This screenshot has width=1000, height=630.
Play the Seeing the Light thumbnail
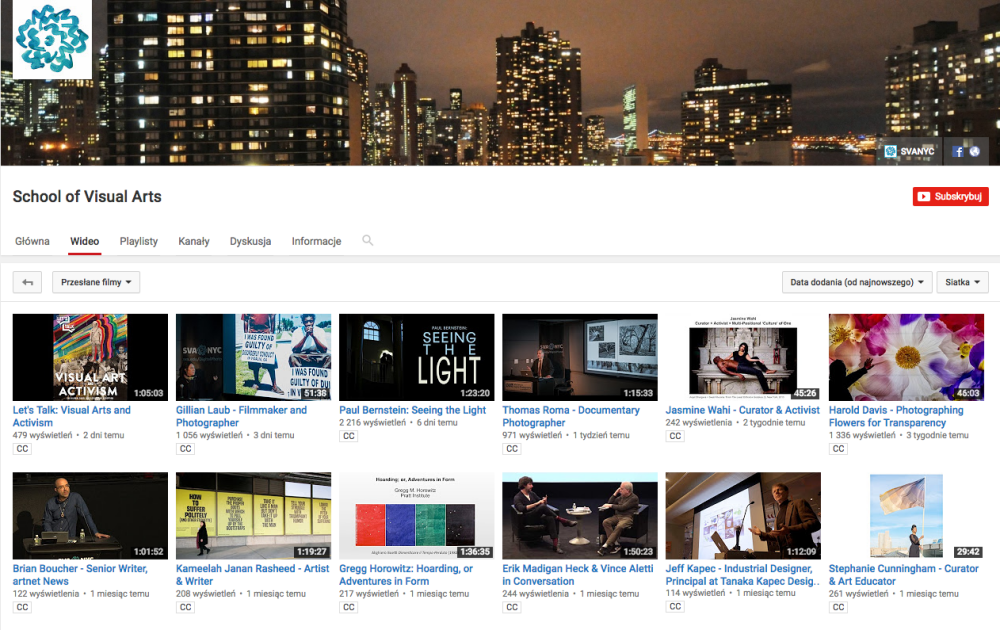(417, 357)
